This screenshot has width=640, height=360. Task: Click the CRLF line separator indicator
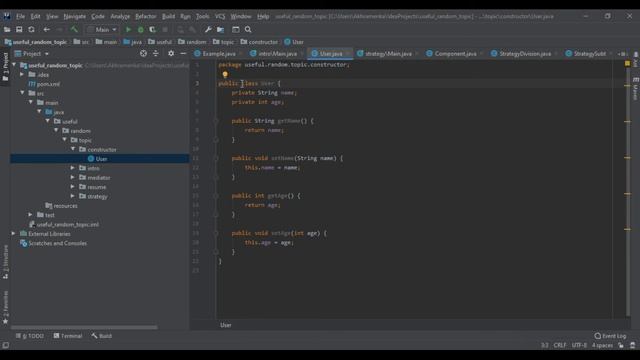[x=560, y=345]
